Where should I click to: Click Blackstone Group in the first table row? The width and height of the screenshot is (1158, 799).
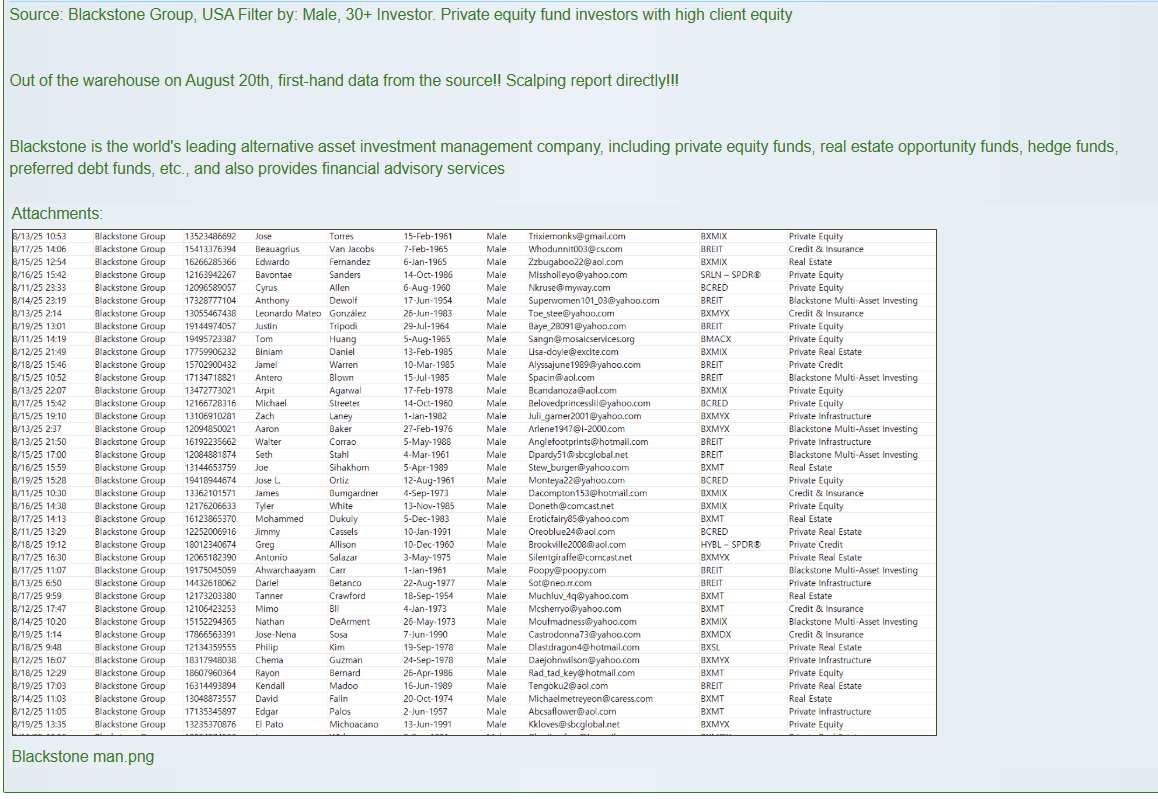click(129, 237)
